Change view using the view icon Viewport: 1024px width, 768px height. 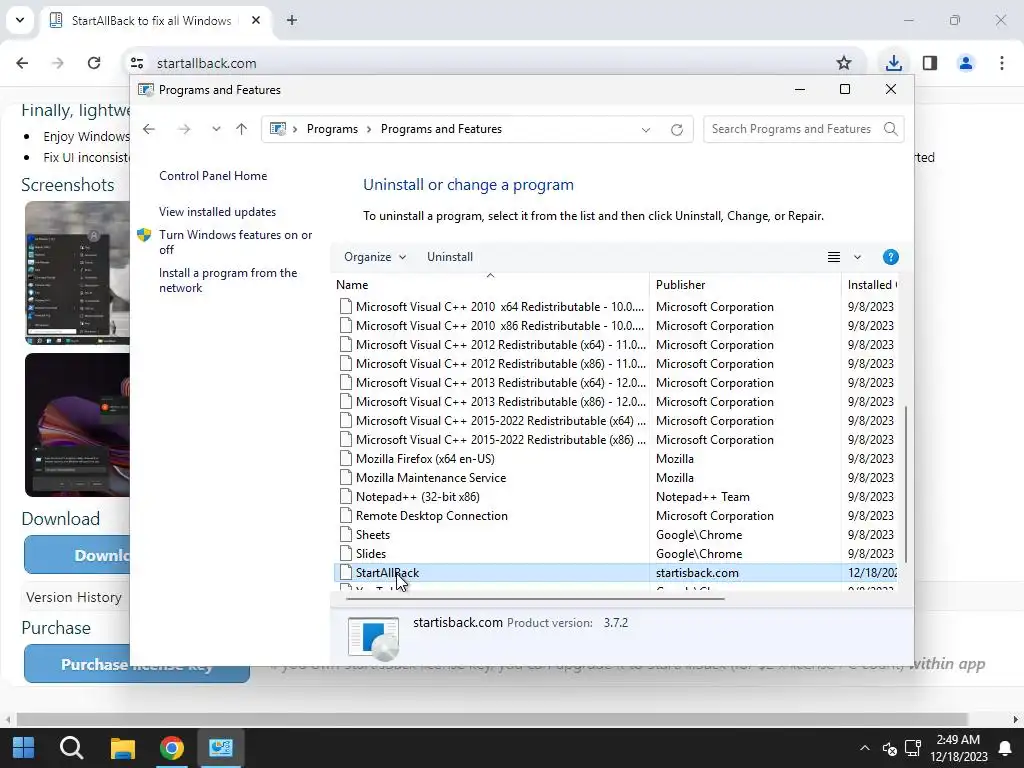[x=834, y=257]
